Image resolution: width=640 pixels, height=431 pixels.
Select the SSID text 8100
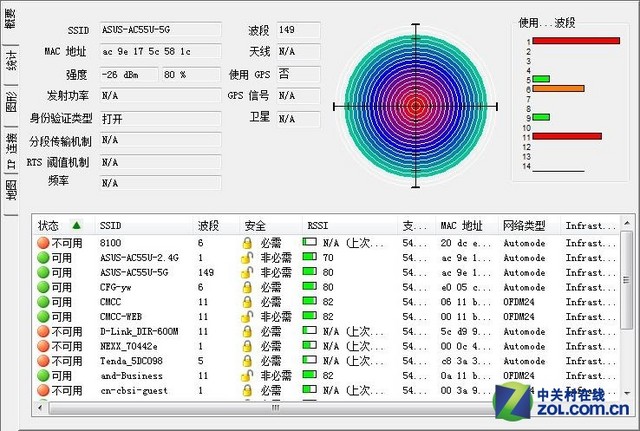point(110,243)
